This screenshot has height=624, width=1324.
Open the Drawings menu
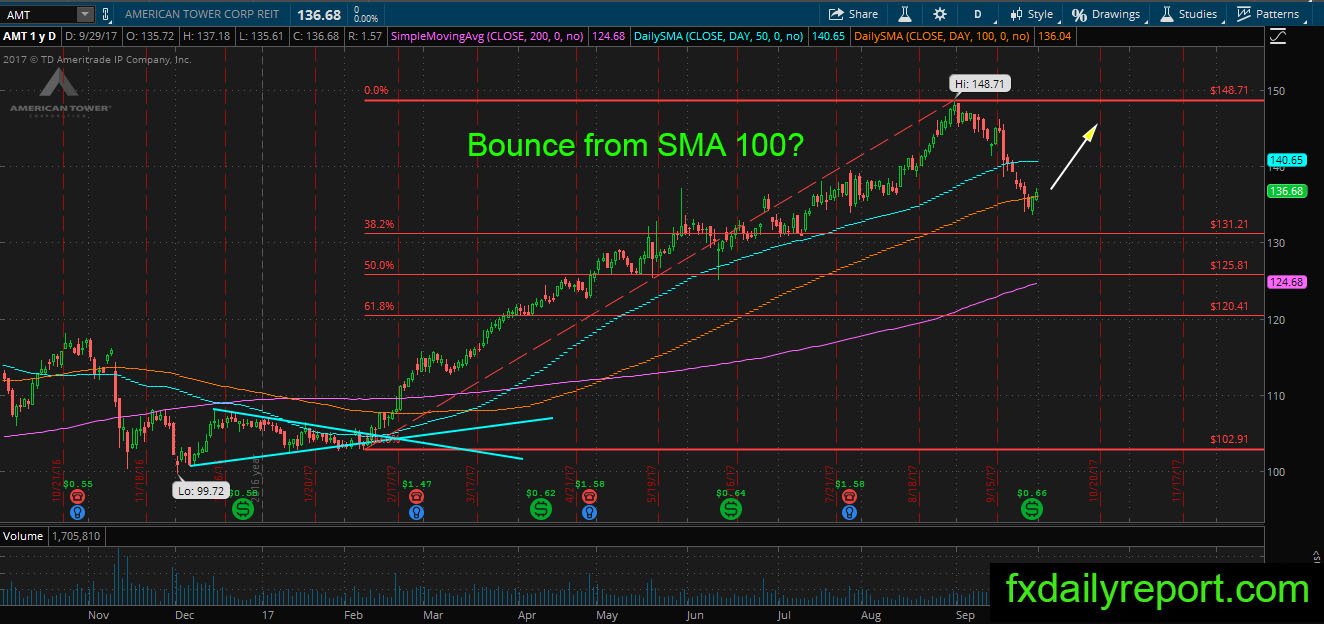click(x=1106, y=14)
